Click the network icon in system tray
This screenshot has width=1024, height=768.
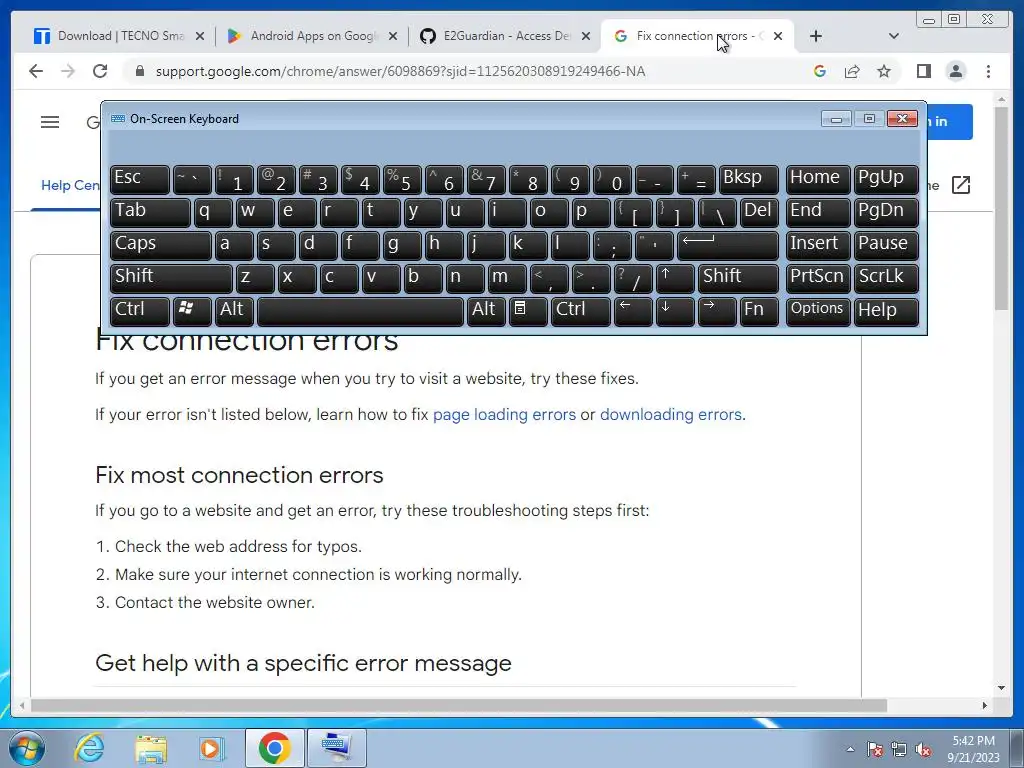(x=899, y=750)
